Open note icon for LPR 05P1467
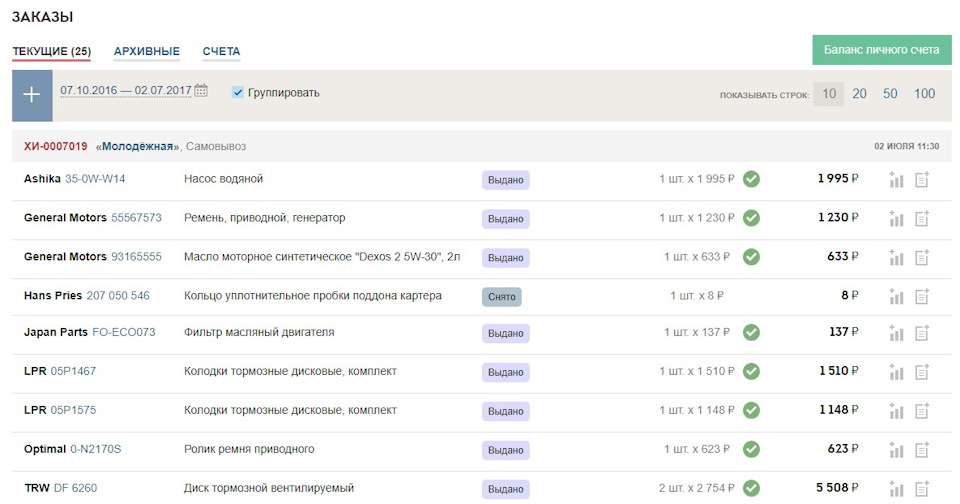 pyautogui.click(x=922, y=372)
